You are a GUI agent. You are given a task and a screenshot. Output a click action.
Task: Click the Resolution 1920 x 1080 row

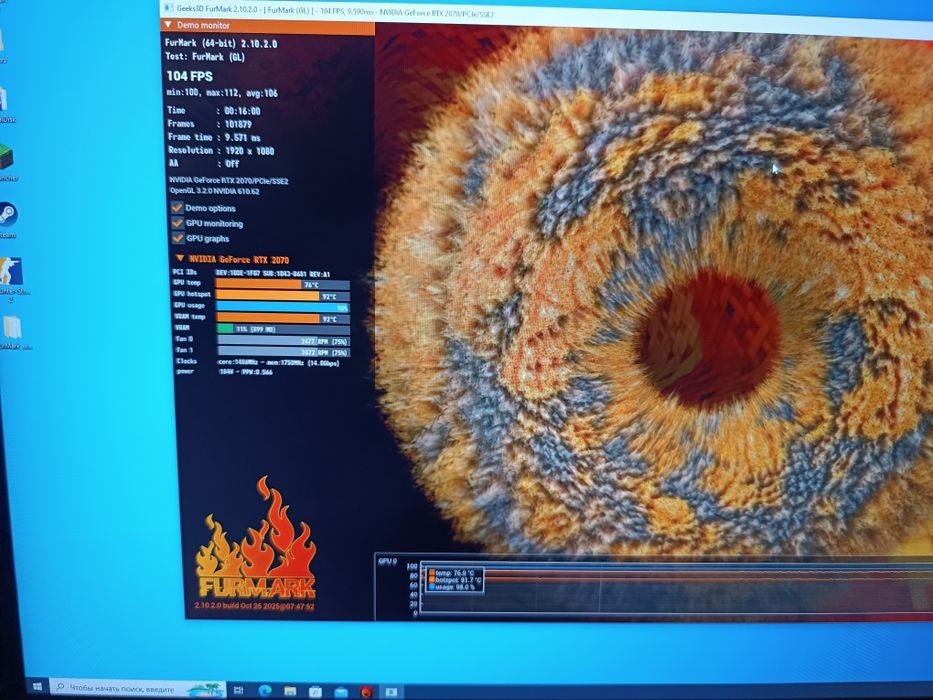tap(221, 151)
